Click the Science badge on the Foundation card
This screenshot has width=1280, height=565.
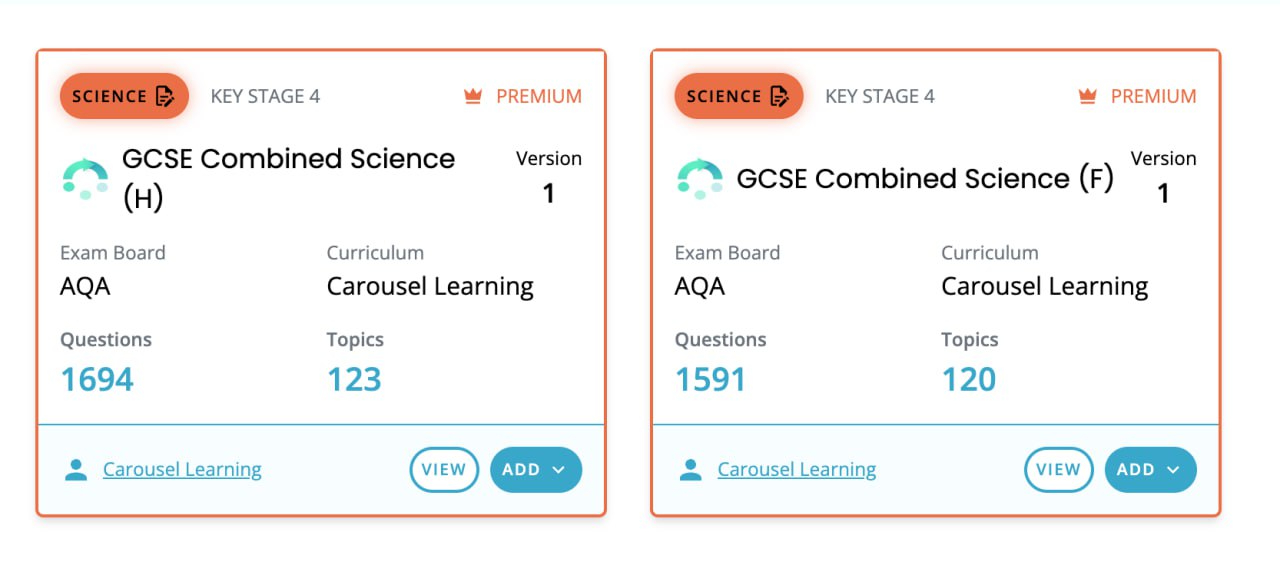pos(738,96)
